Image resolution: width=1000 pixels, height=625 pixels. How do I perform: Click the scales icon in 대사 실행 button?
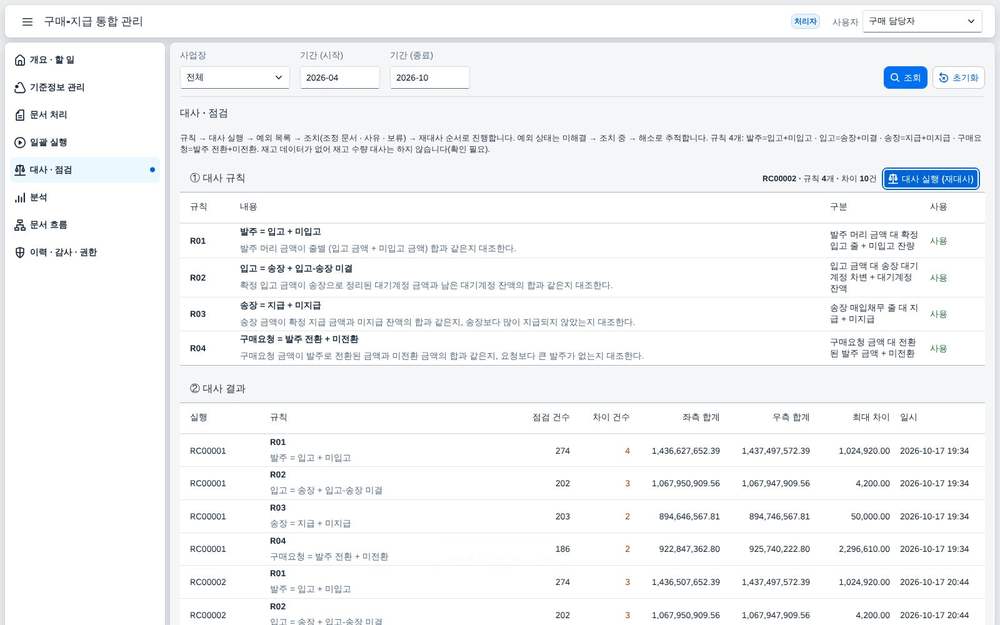tap(893, 179)
